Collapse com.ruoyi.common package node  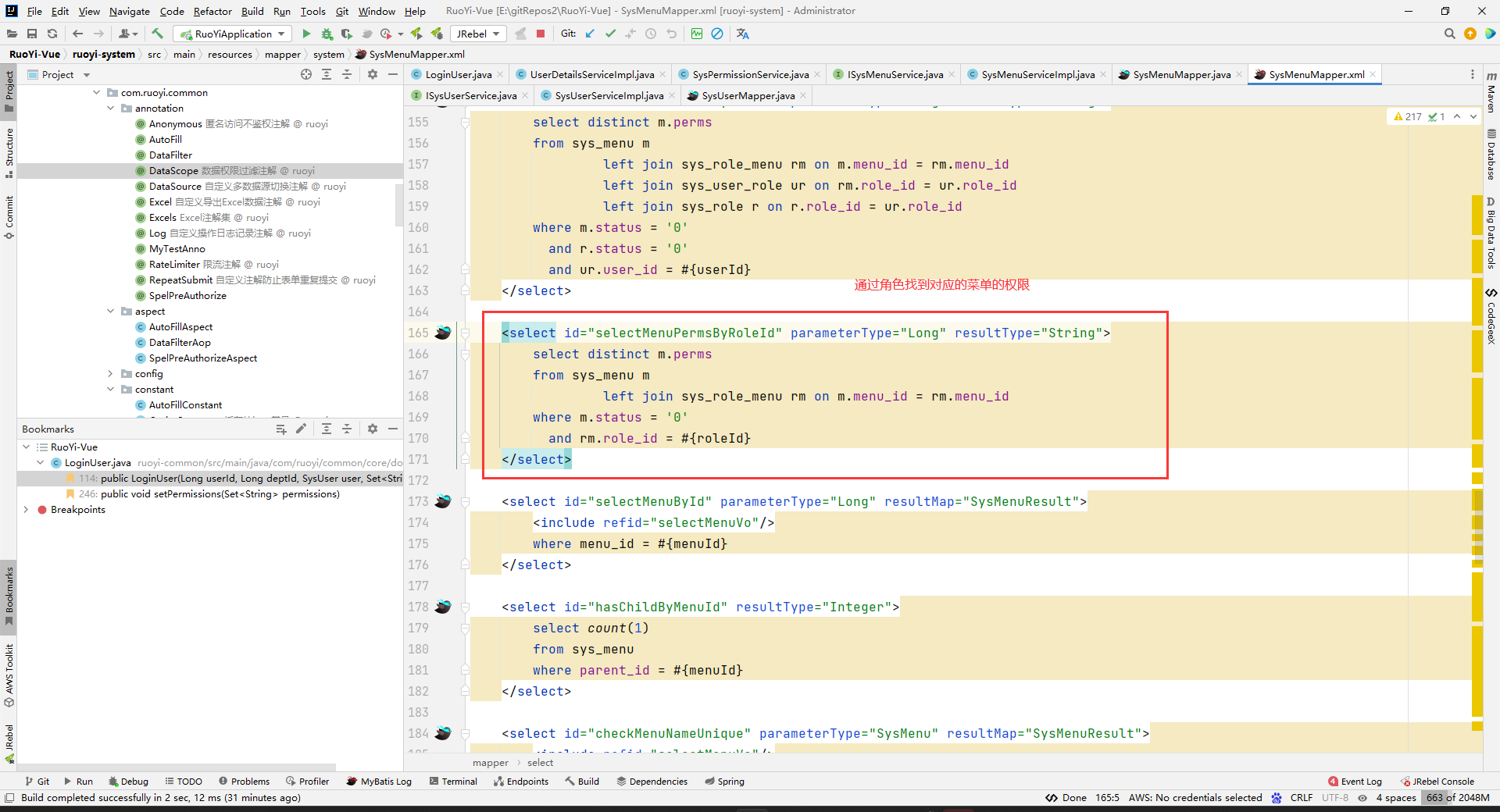coord(97,92)
